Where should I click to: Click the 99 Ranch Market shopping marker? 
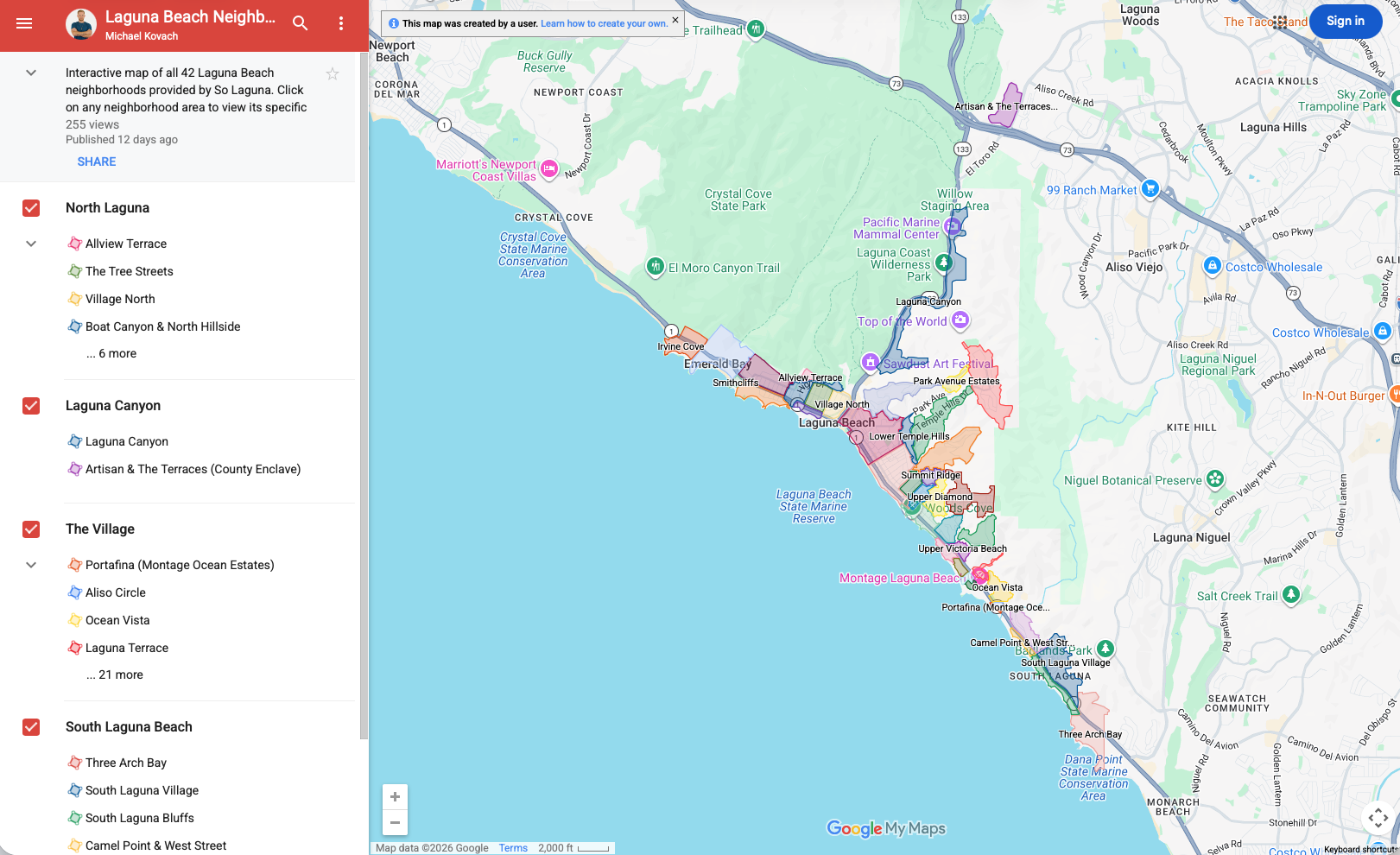1150,187
